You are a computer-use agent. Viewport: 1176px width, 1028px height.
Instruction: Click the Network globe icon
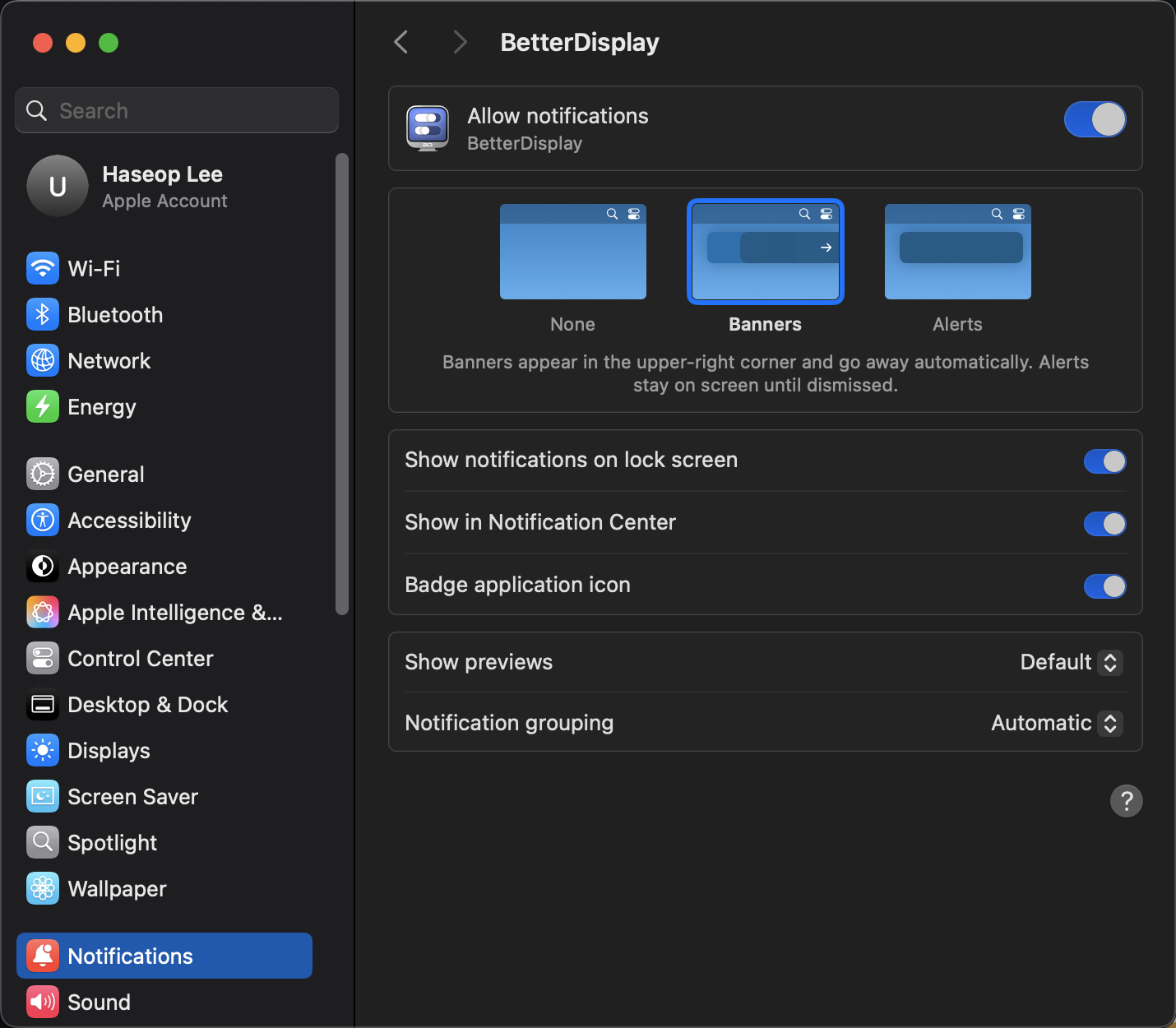coord(43,360)
